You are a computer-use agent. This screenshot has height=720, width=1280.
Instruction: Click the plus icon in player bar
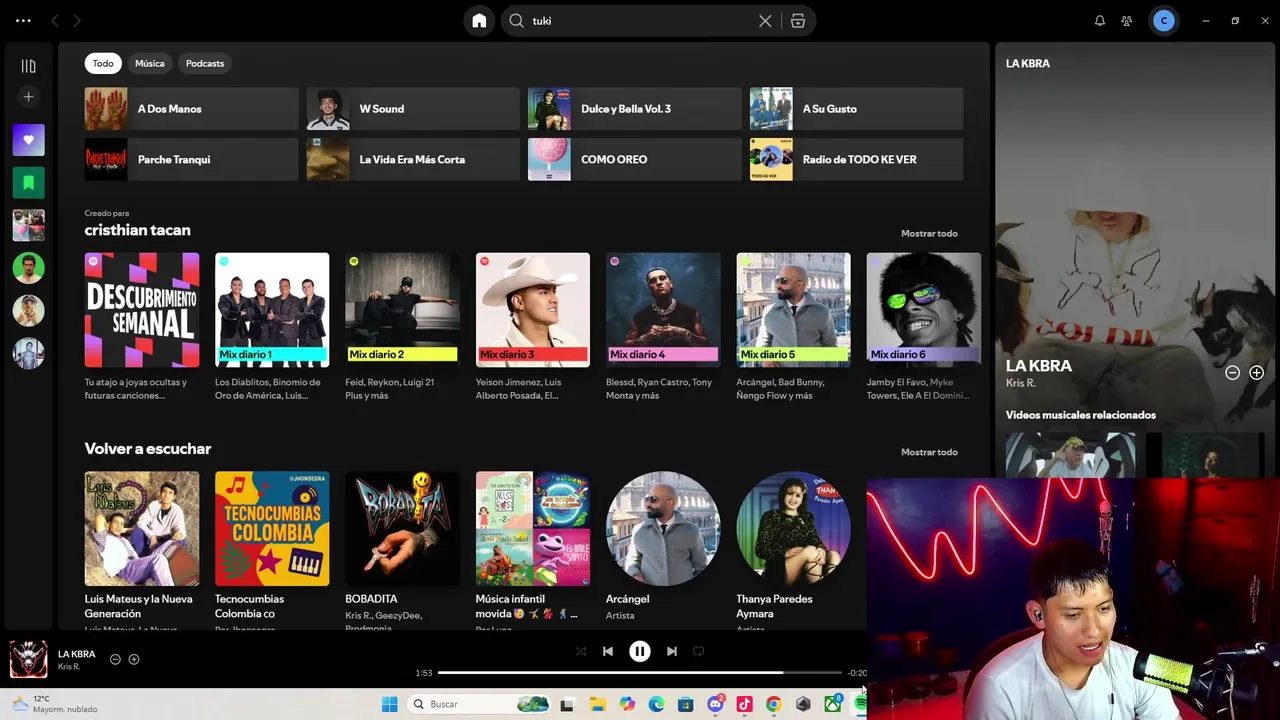(x=134, y=659)
